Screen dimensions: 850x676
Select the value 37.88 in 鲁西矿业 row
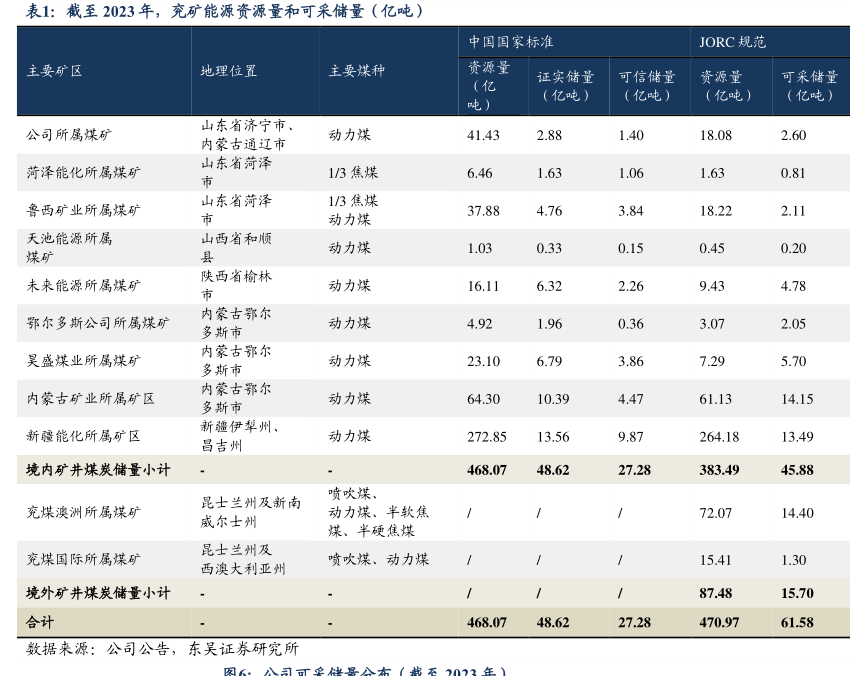(x=483, y=211)
